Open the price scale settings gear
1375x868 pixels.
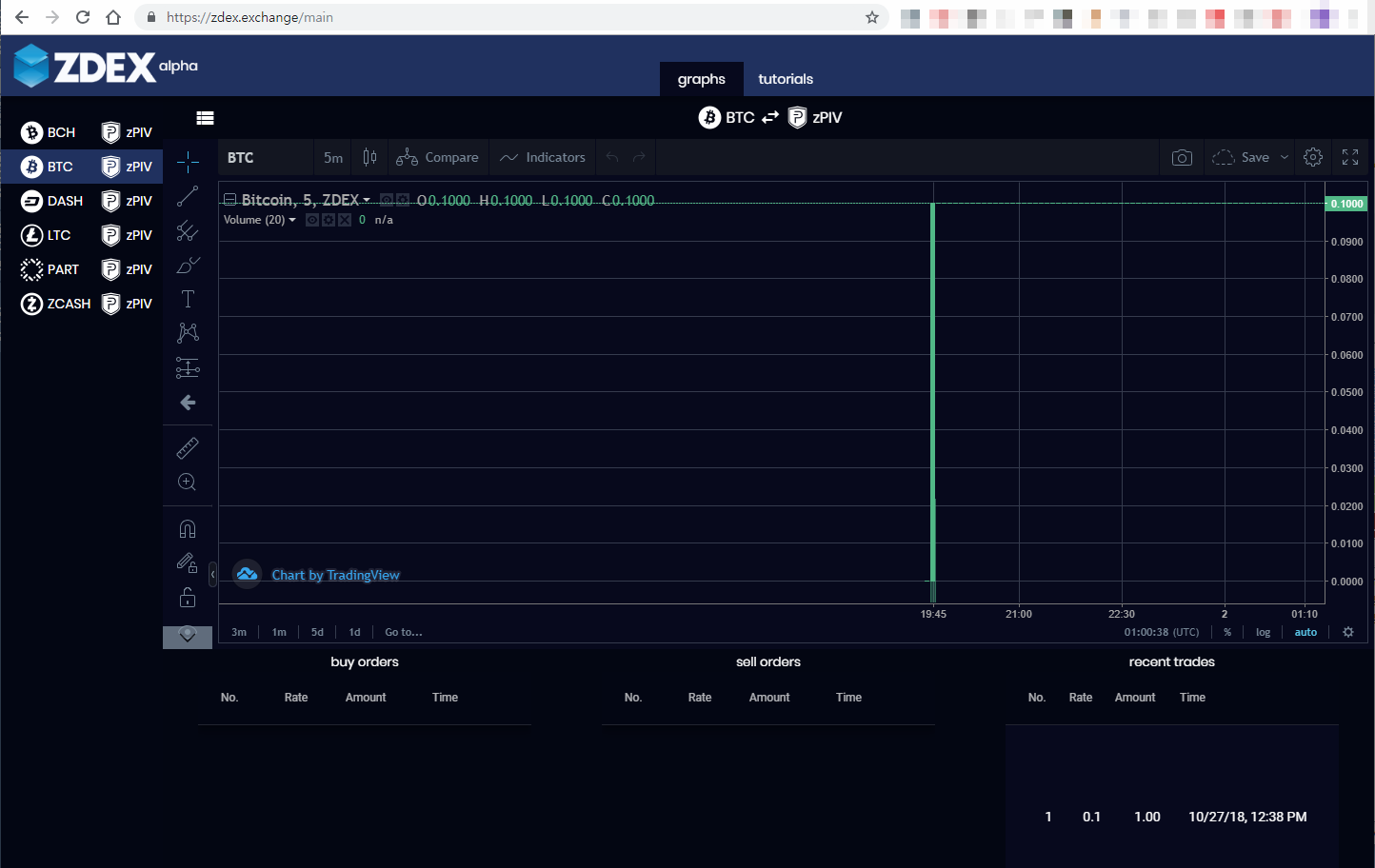click(1348, 632)
